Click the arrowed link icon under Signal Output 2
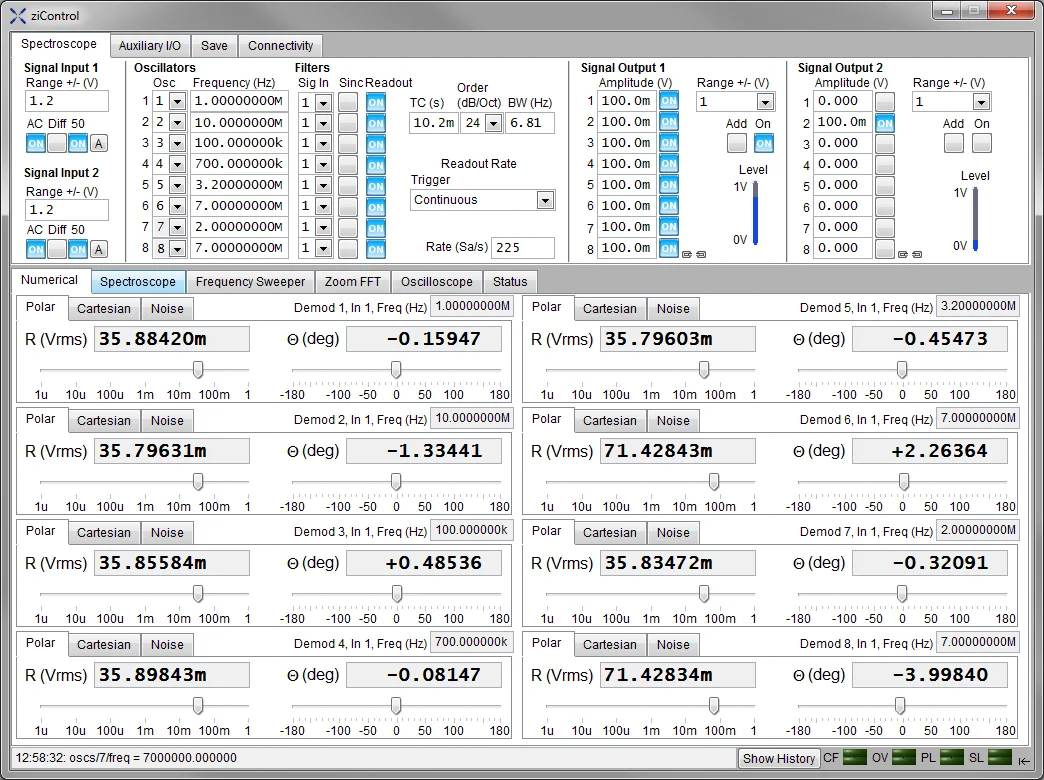 (903, 254)
